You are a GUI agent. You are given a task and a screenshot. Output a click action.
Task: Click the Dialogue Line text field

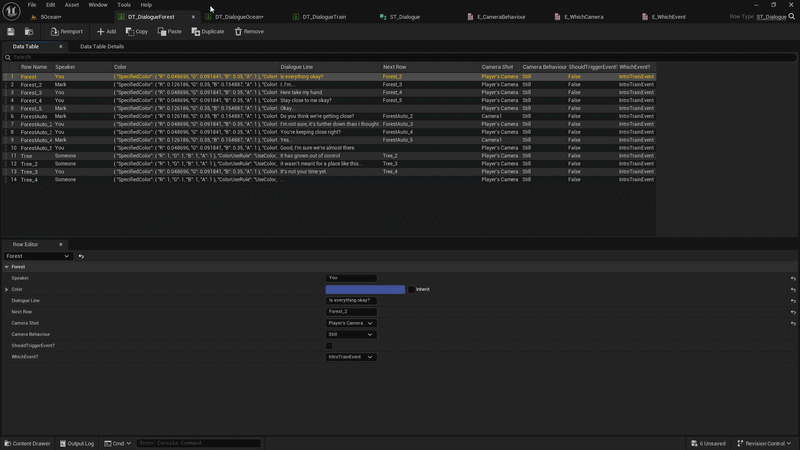[351, 300]
